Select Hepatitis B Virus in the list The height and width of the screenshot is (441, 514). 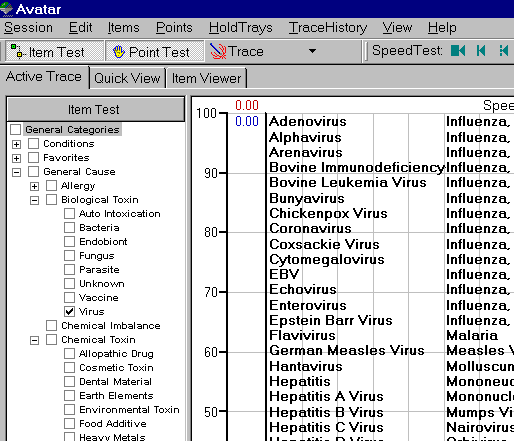click(x=326, y=412)
